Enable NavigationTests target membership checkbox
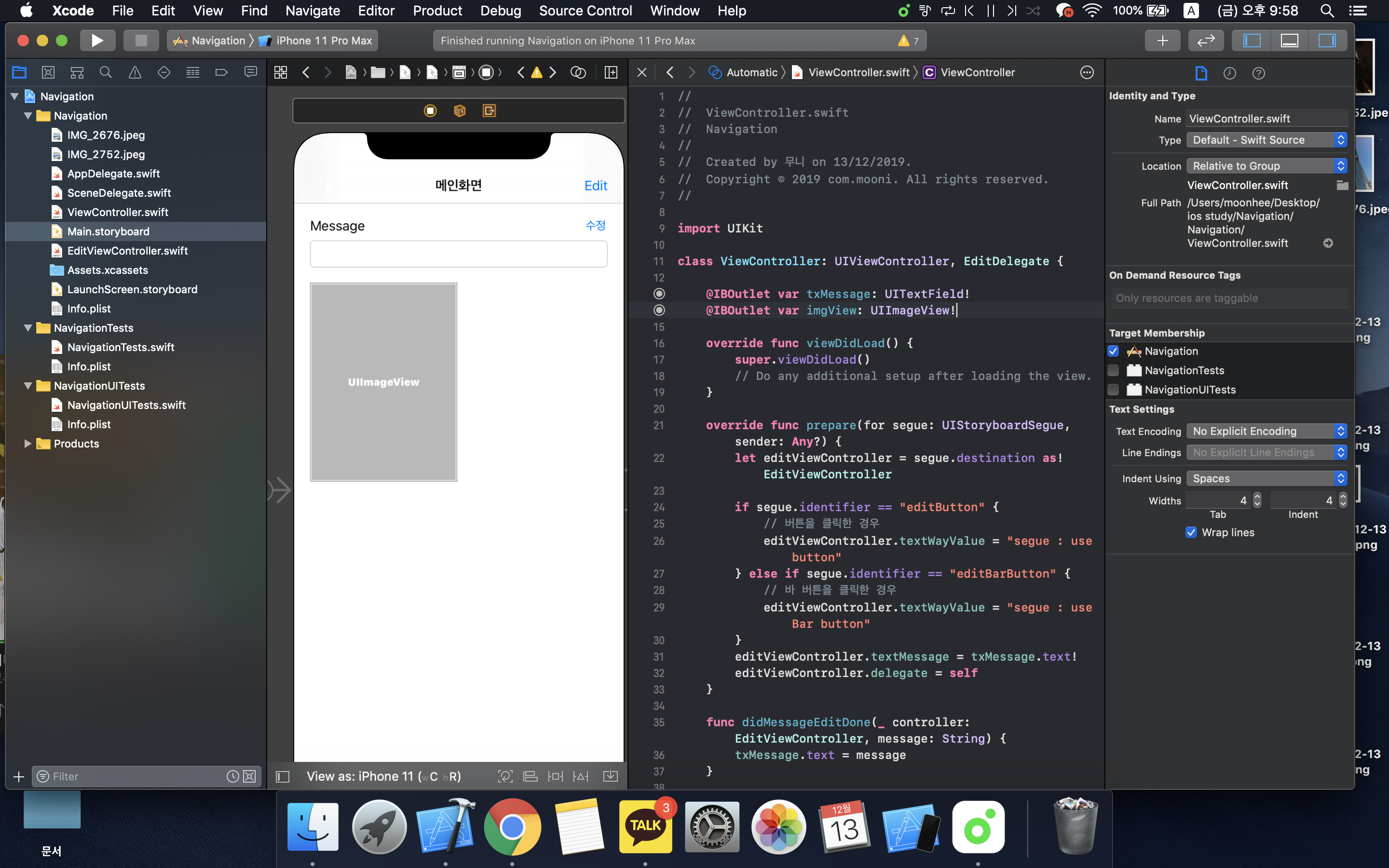This screenshot has width=1389, height=868. pos(1114,370)
